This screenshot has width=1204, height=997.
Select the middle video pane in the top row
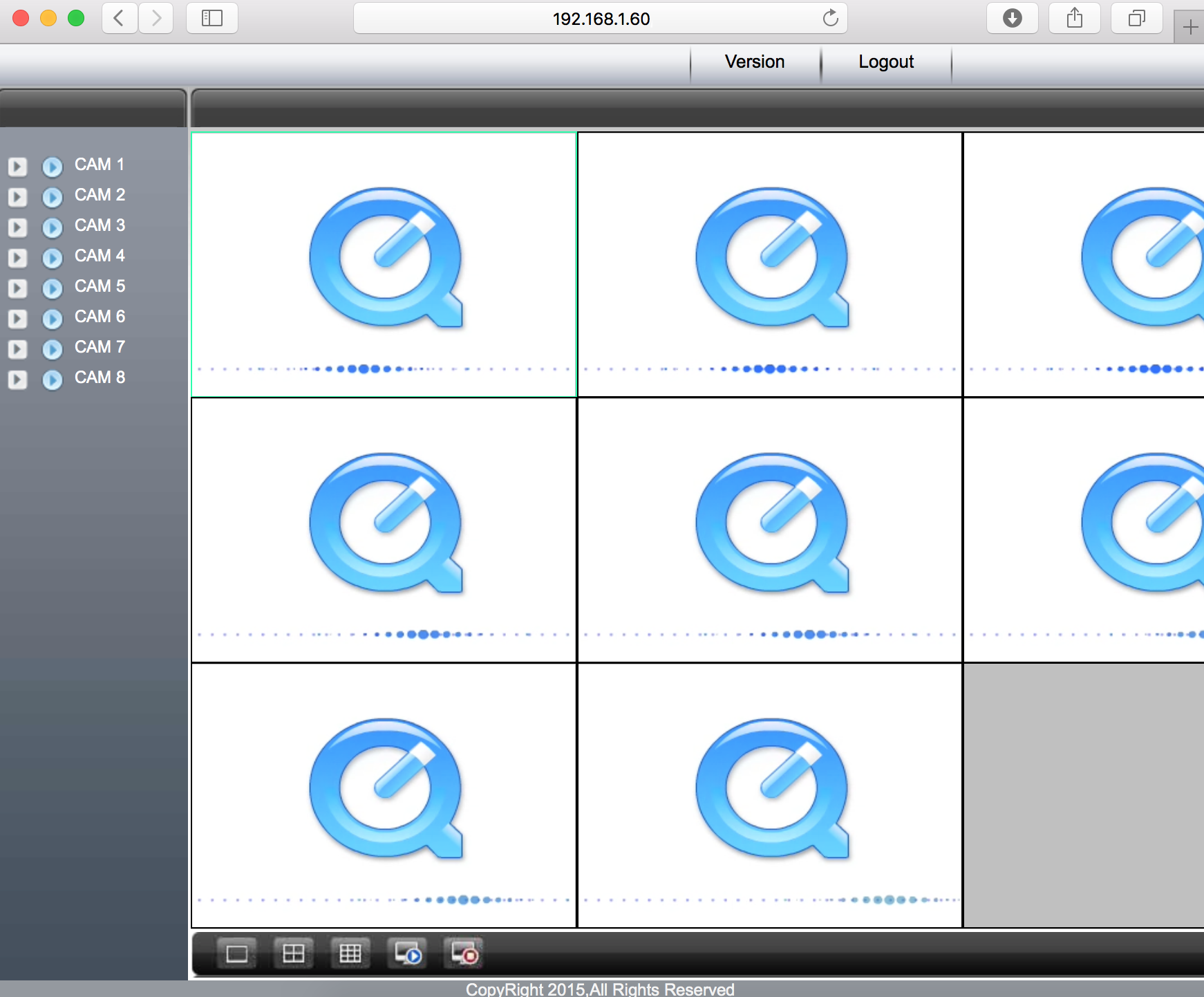pos(770,264)
